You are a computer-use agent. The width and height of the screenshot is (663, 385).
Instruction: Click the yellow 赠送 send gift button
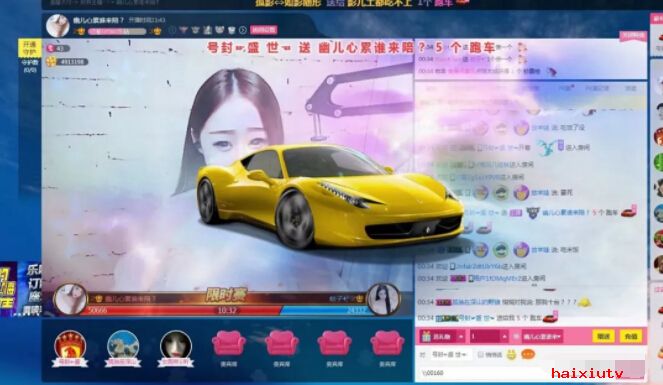click(x=603, y=336)
